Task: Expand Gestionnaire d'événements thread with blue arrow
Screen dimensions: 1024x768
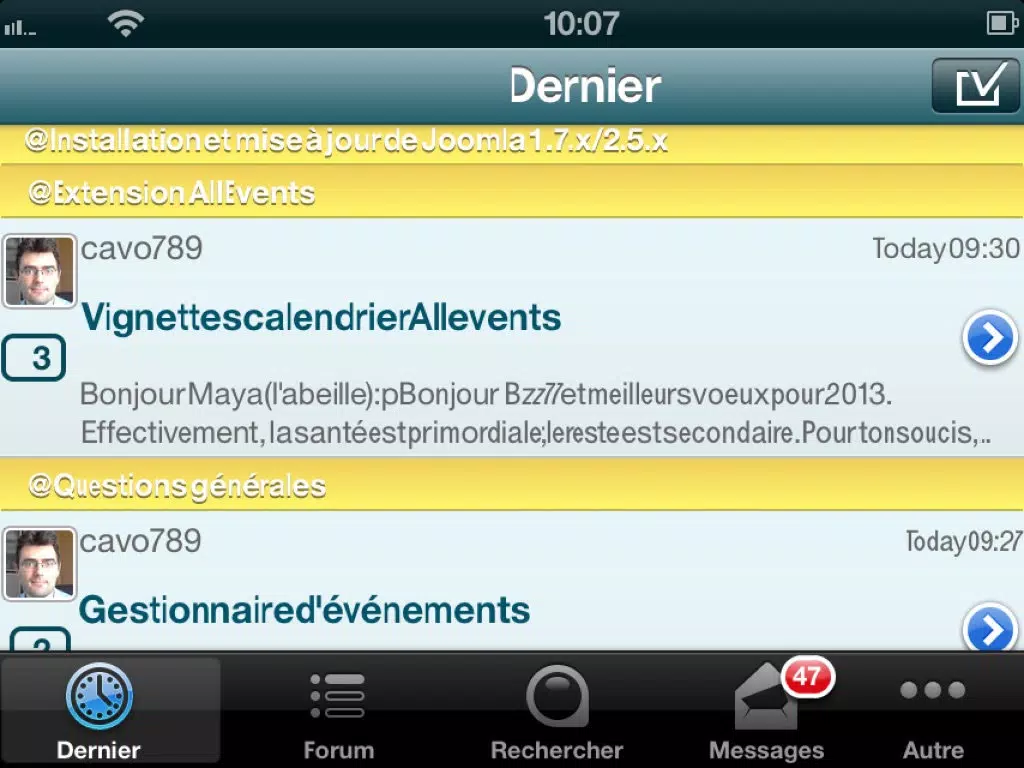Action: coord(990,626)
